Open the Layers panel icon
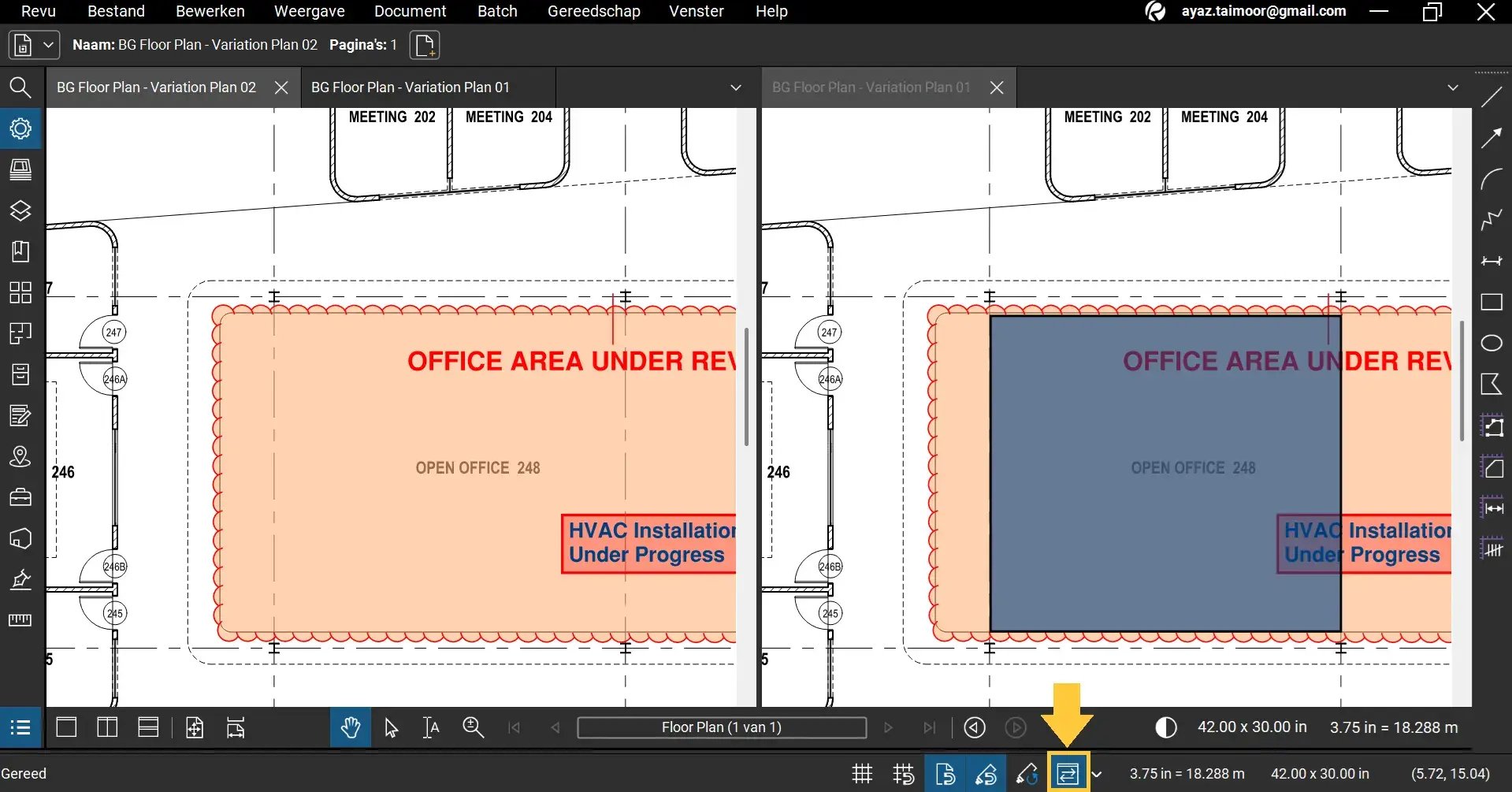Screen dimensions: 1512x792 point(20,210)
